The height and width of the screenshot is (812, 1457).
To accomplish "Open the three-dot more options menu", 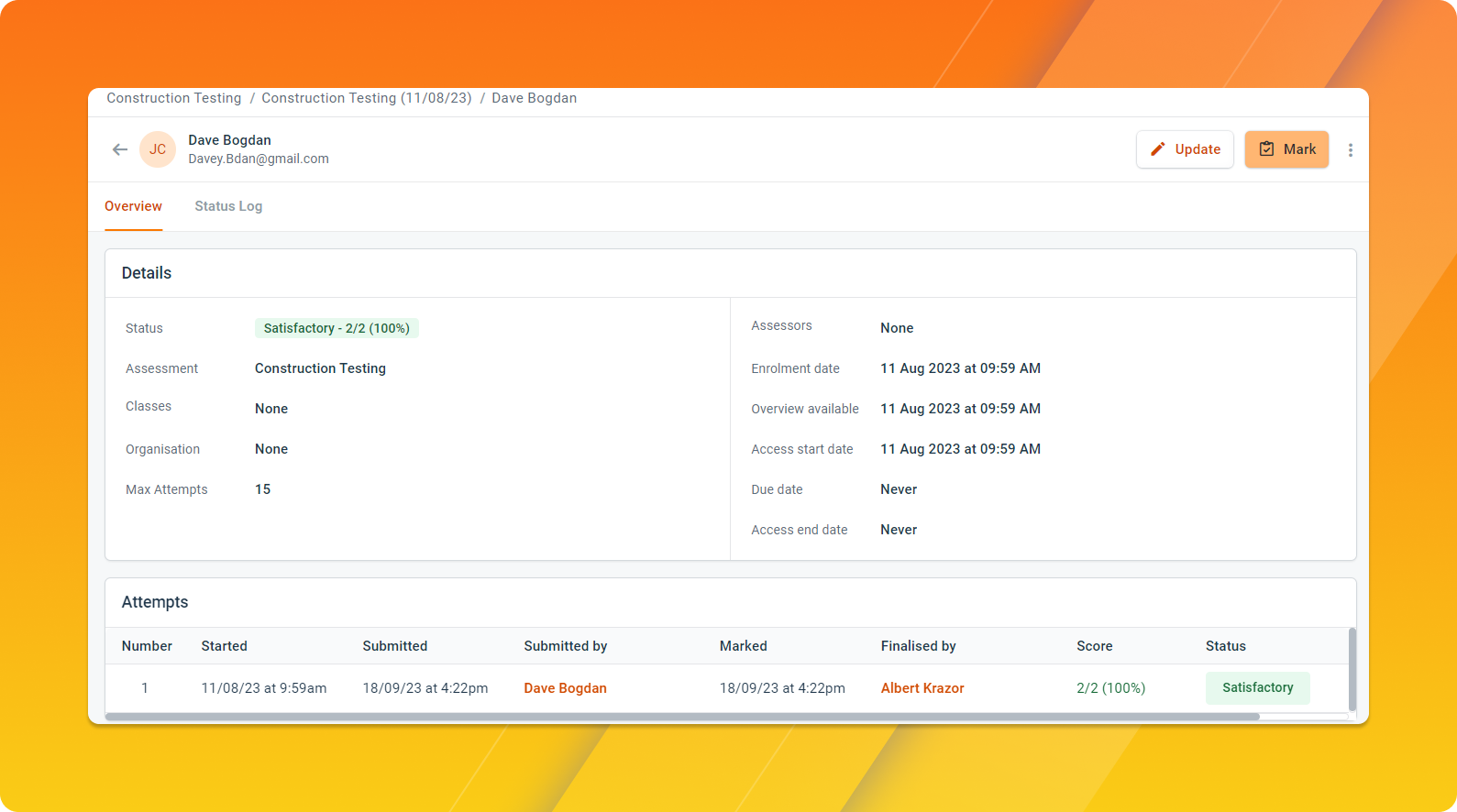I will (1350, 150).
